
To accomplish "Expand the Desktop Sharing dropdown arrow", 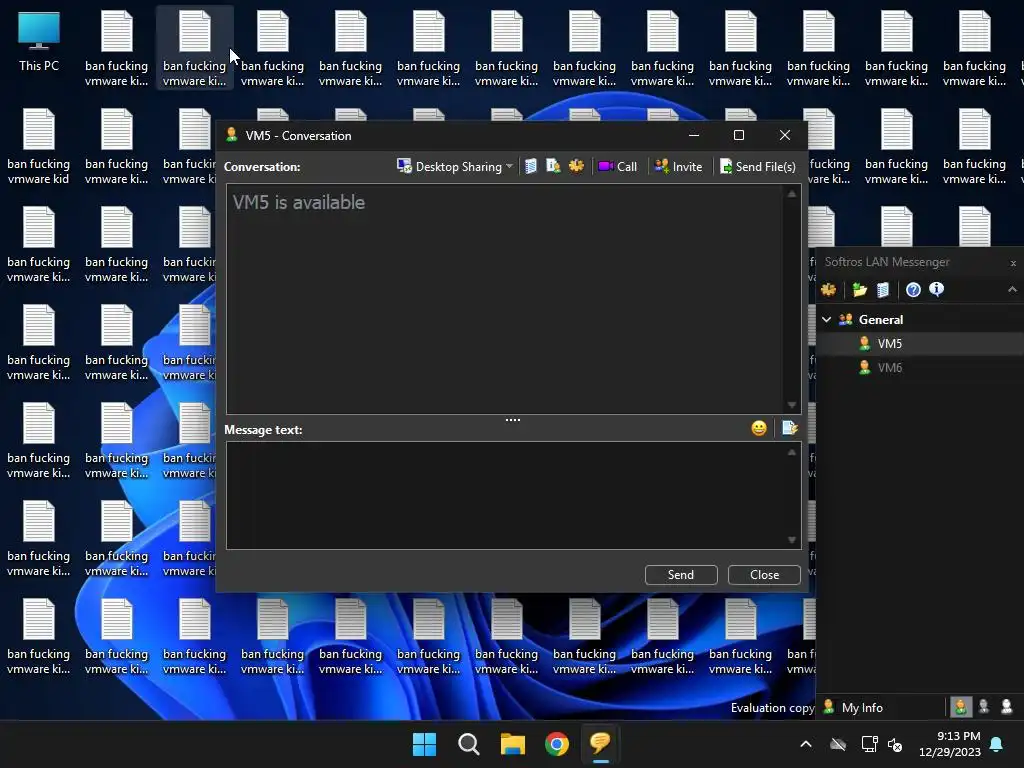I will (x=509, y=167).
